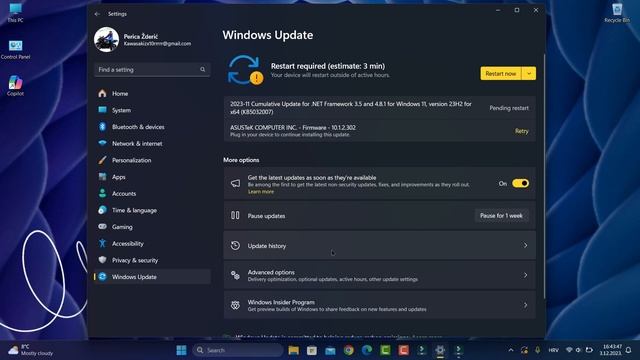Open Recycle Bin desktop icon
Screen dimensions: 640x360
[x=617, y=13]
